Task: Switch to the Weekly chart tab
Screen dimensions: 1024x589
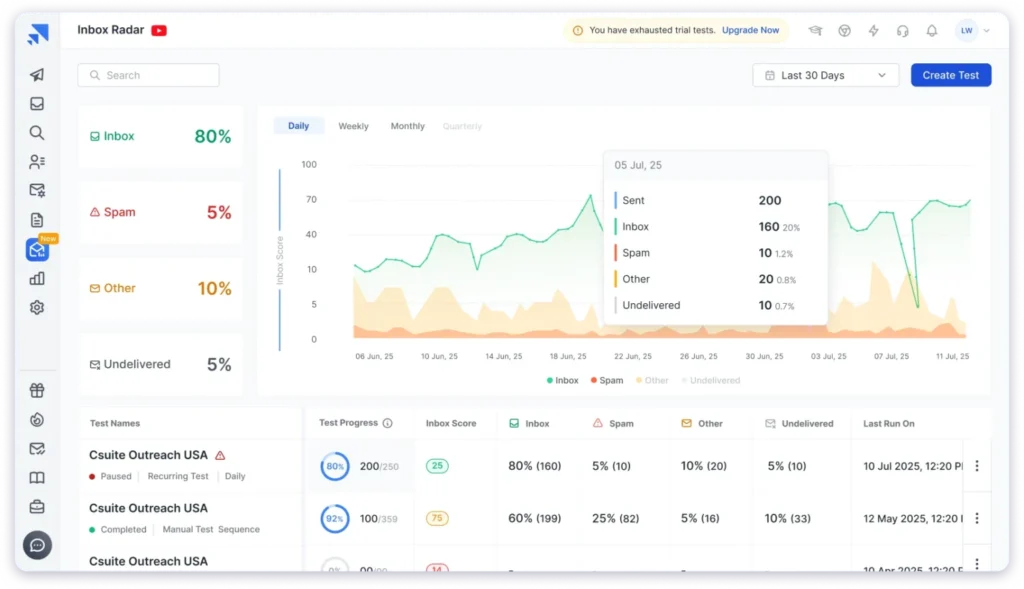Action: coord(353,126)
